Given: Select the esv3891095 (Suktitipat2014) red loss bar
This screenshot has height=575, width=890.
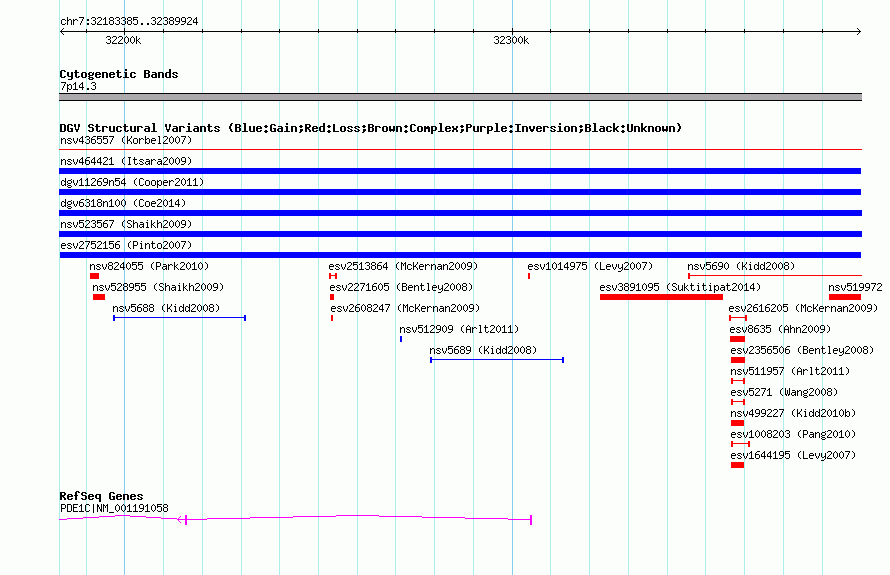Looking at the screenshot, I should [661, 297].
